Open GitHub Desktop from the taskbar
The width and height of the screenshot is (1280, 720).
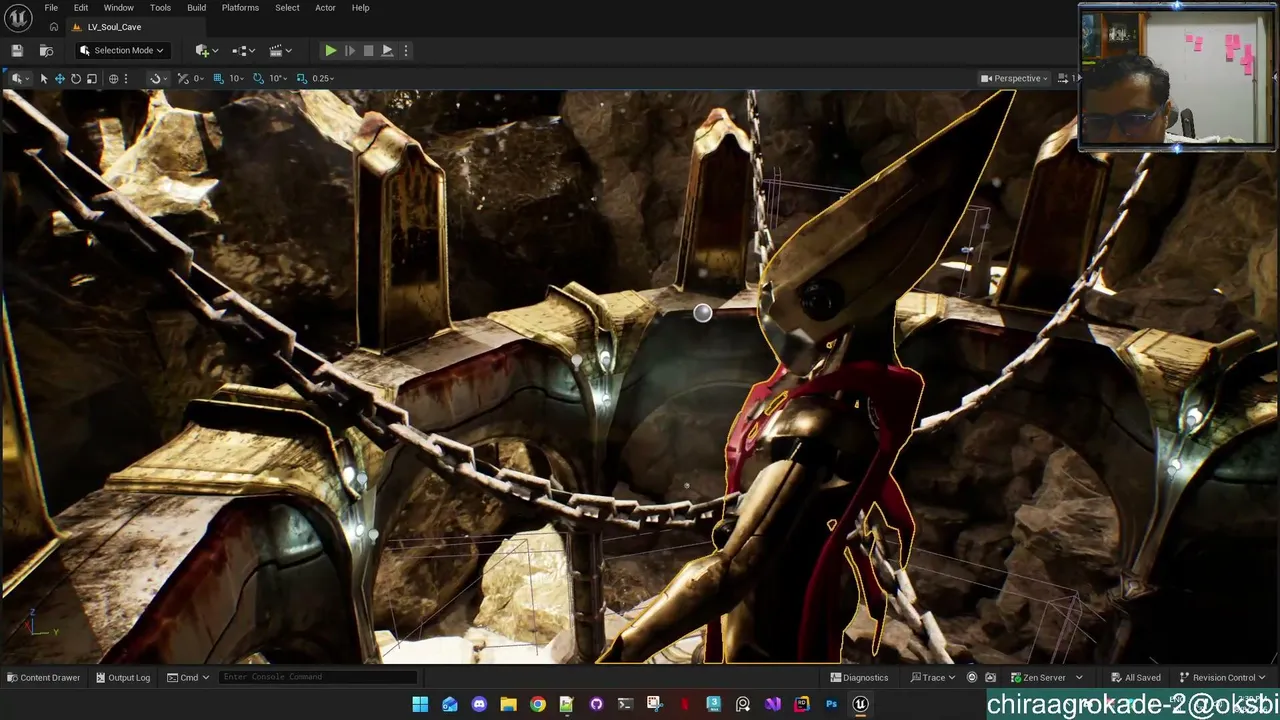[596, 704]
